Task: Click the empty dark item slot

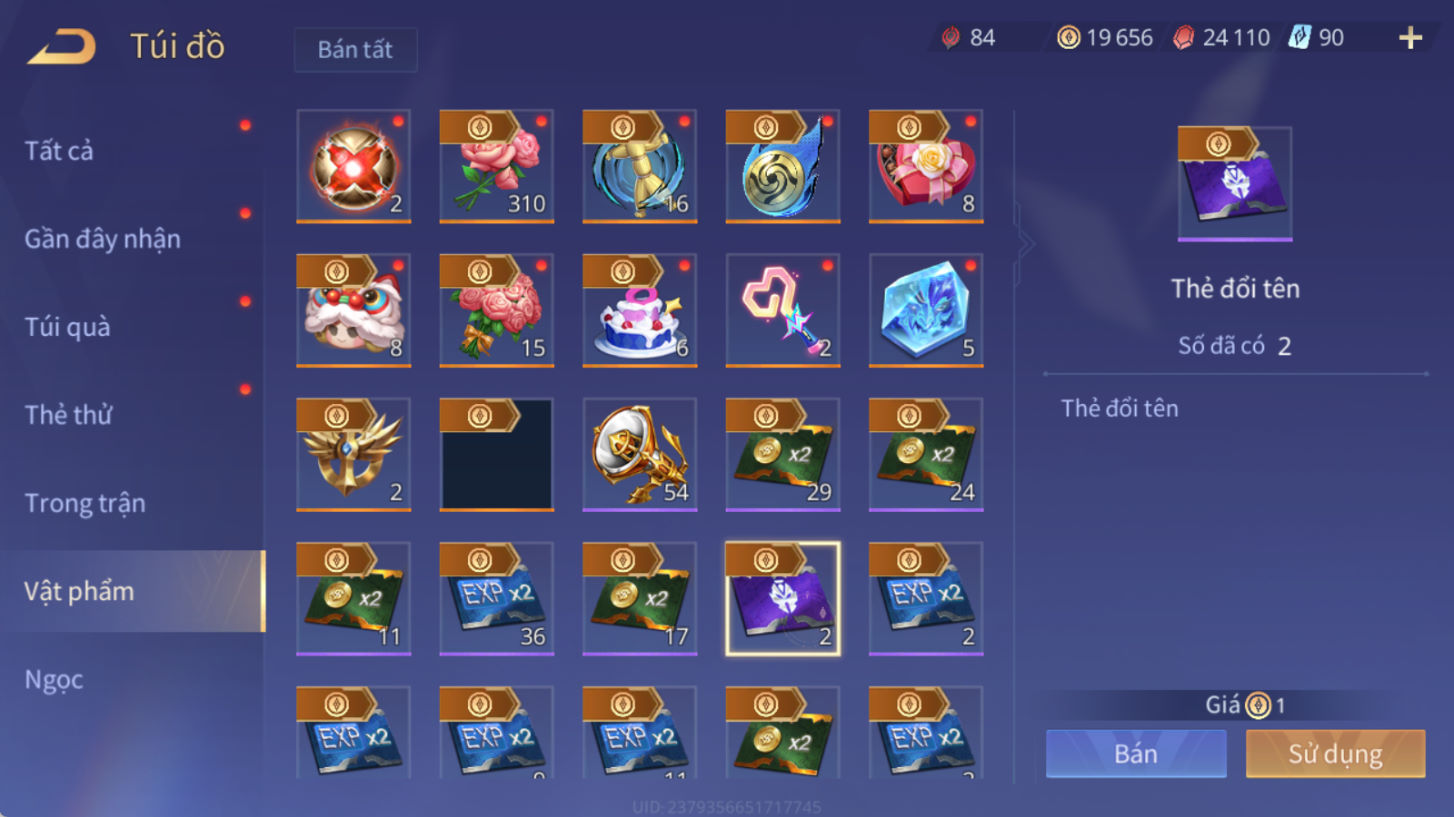Action: pyautogui.click(x=496, y=454)
